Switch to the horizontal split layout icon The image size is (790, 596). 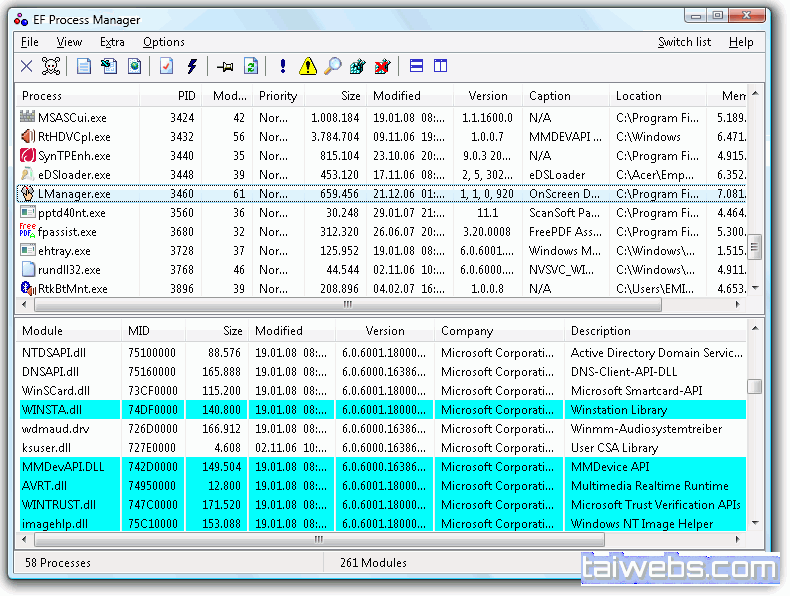tap(416, 67)
